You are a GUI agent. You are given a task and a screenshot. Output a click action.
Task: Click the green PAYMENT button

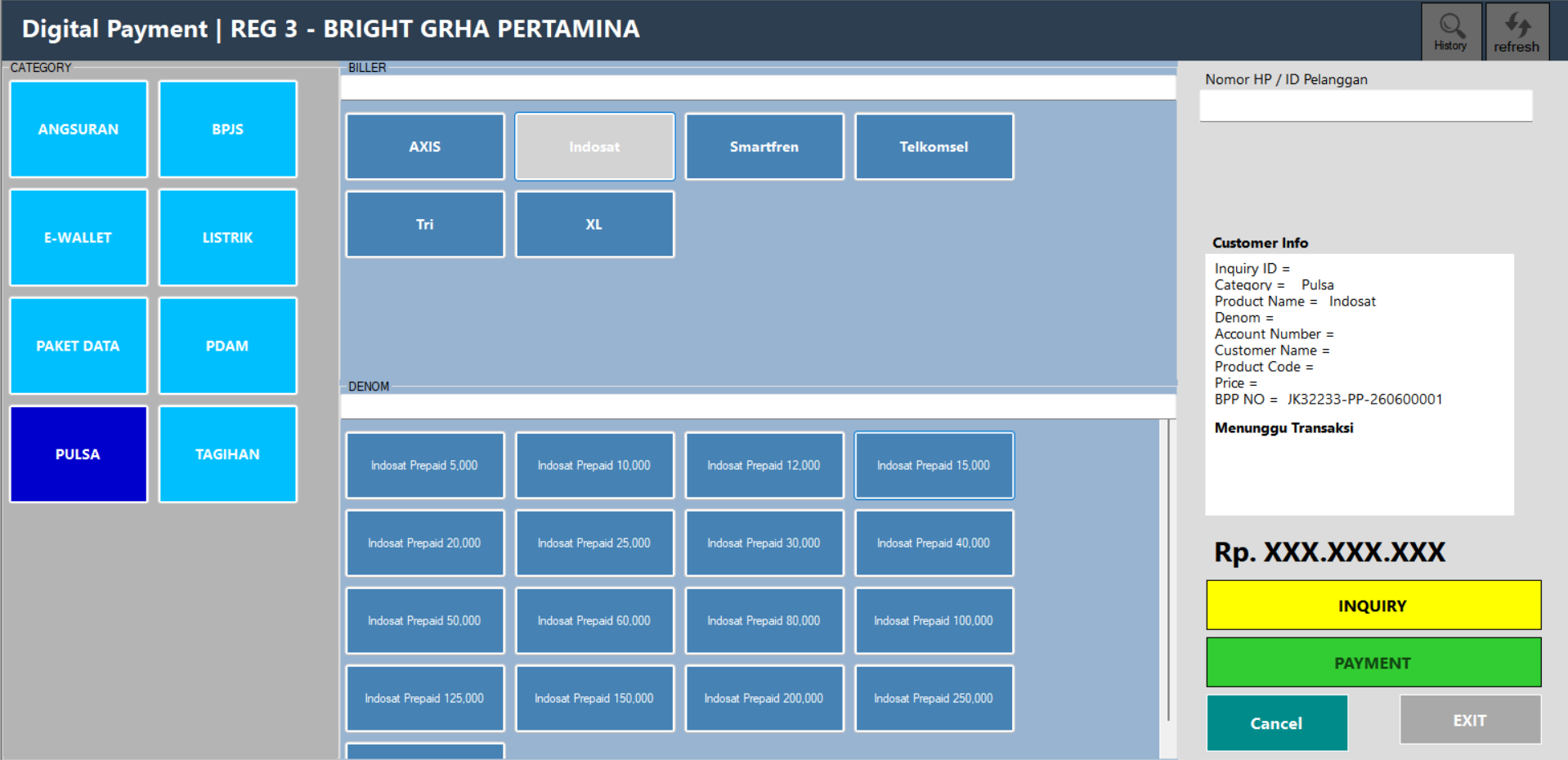1373,662
